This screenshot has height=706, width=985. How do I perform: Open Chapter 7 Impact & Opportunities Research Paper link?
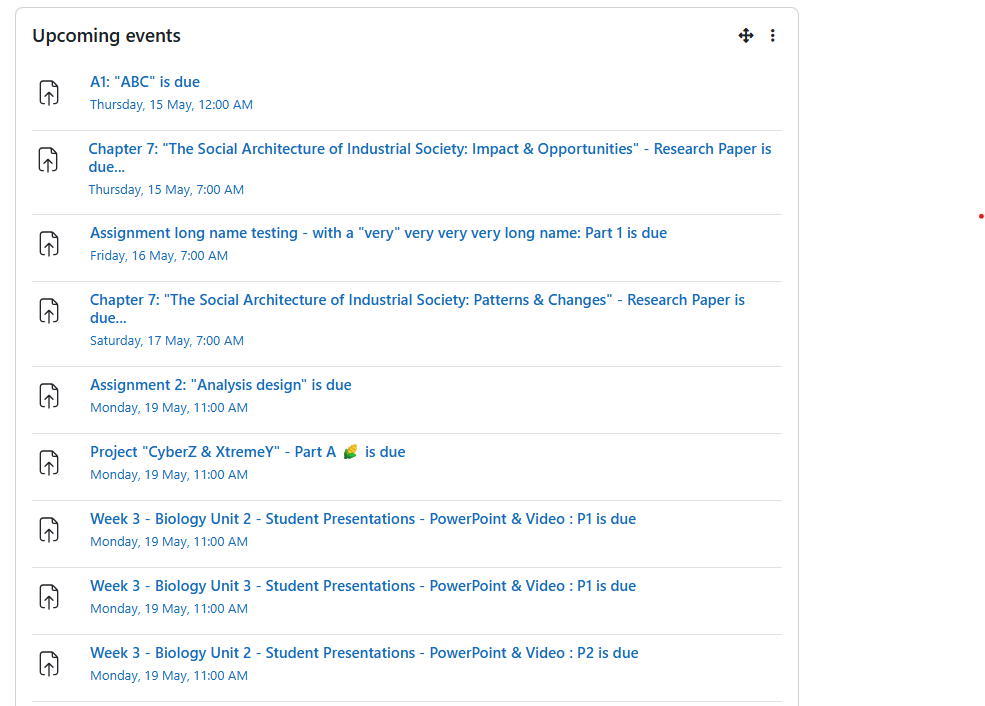tap(430, 158)
